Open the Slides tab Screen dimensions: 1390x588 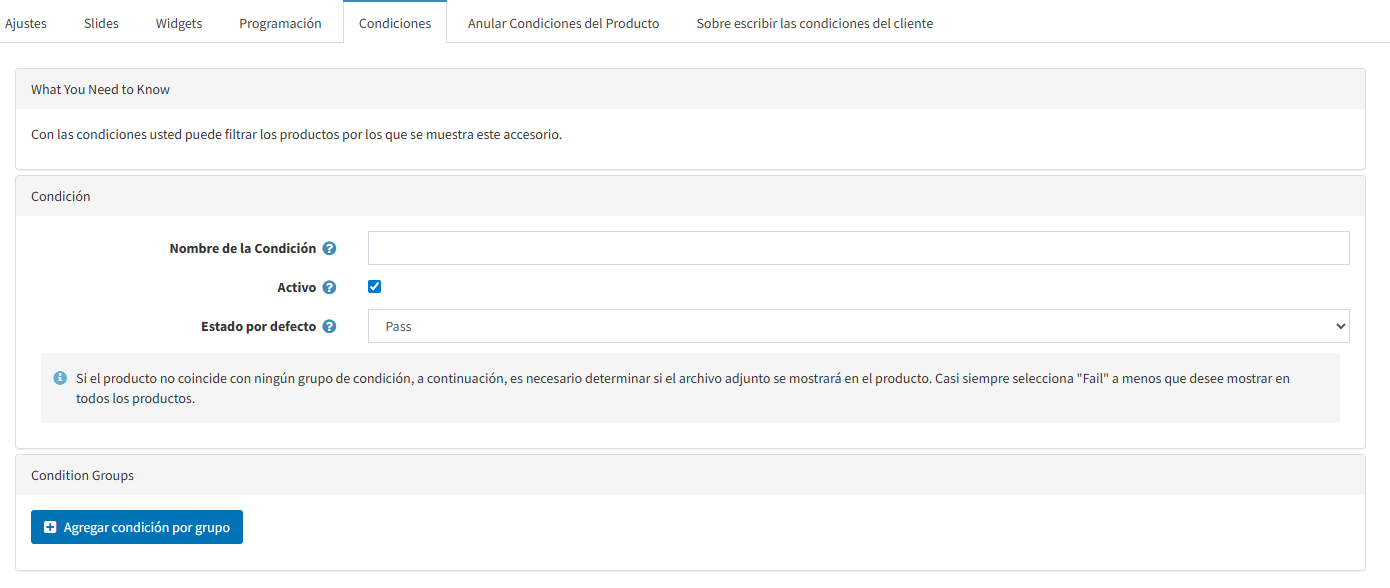(x=101, y=23)
